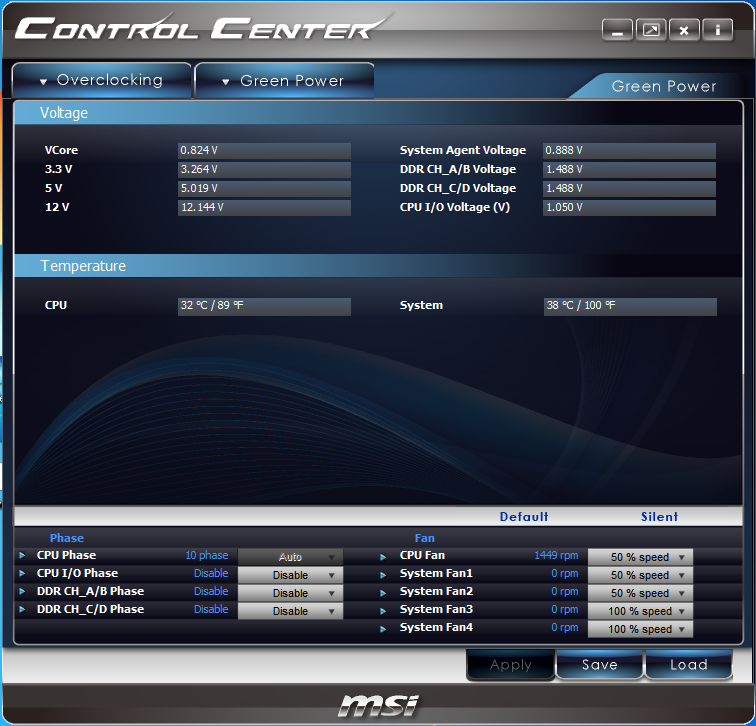
Task: Click the arrow icon beside System Fan2
Action: pyautogui.click(x=383, y=593)
